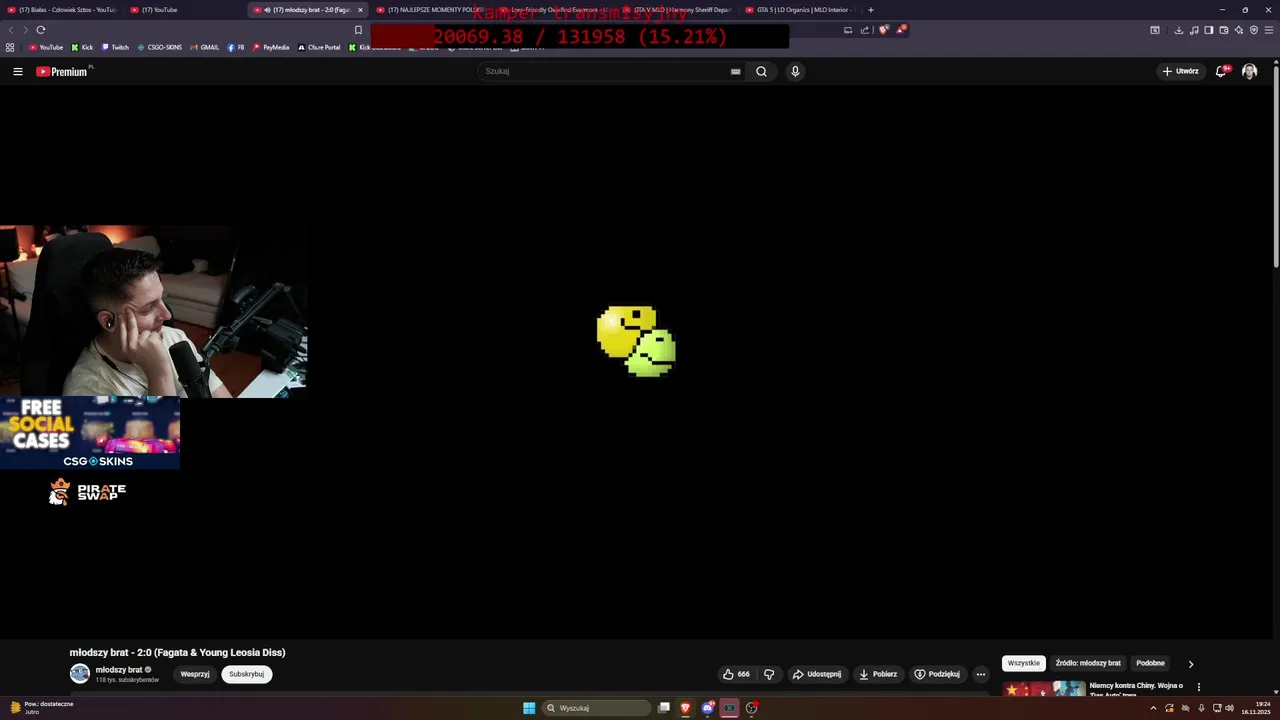Open the PayMedia bookmark

[x=271, y=47]
